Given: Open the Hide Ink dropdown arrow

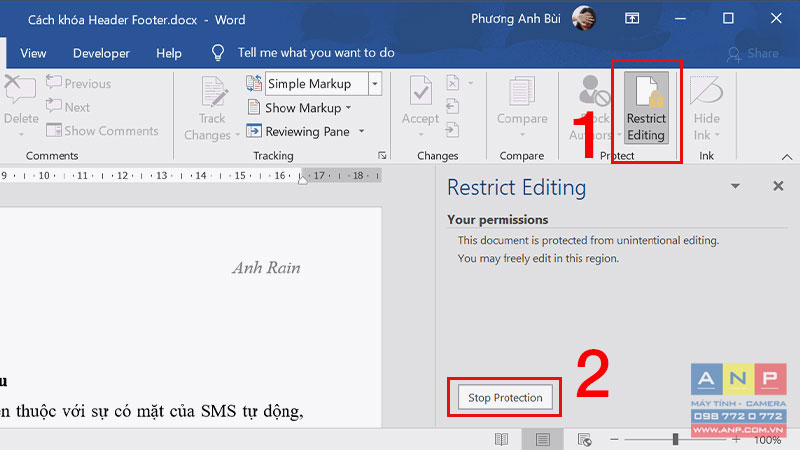Looking at the screenshot, I should [717, 135].
